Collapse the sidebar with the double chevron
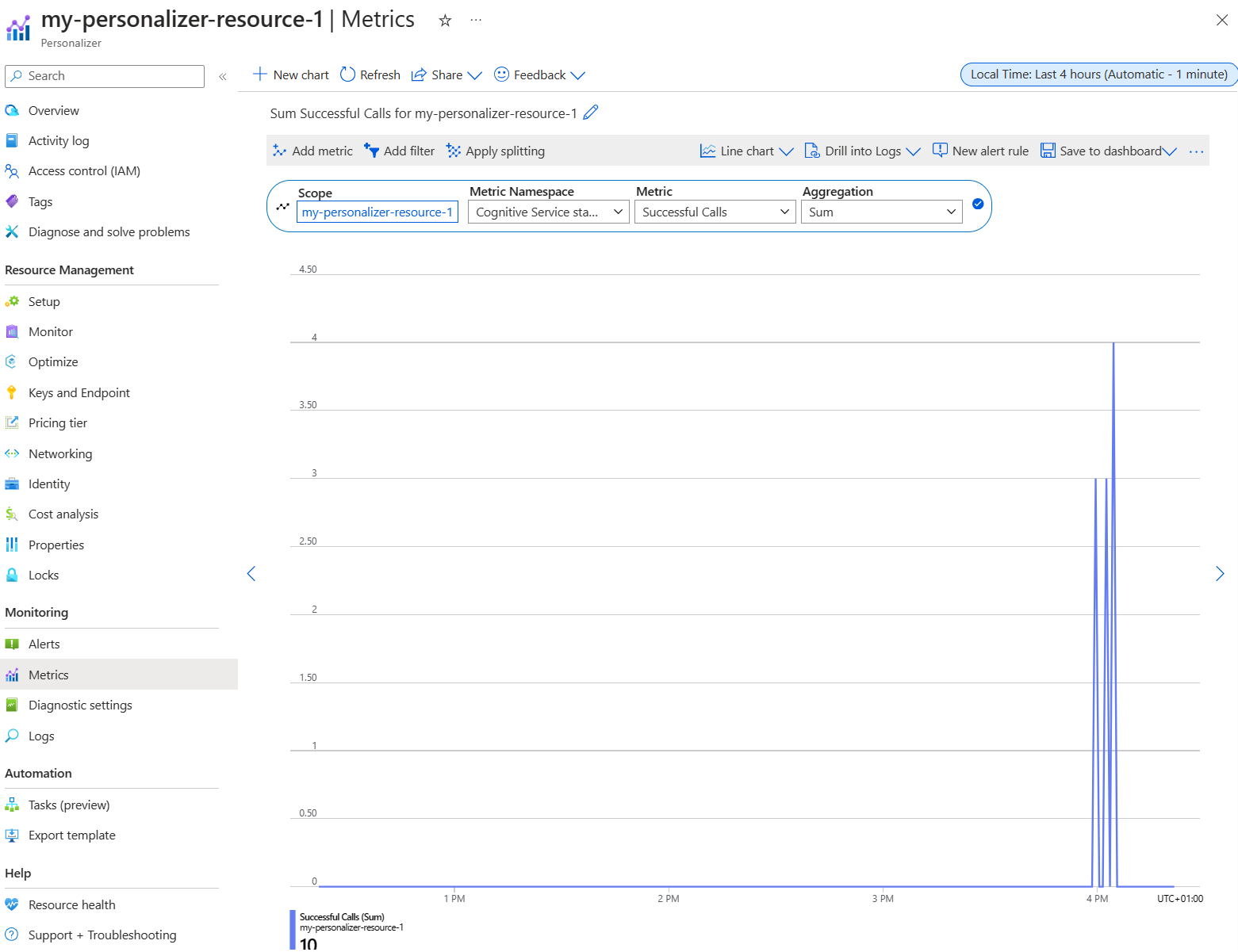Image resolution: width=1238 pixels, height=952 pixels. [223, 77]
